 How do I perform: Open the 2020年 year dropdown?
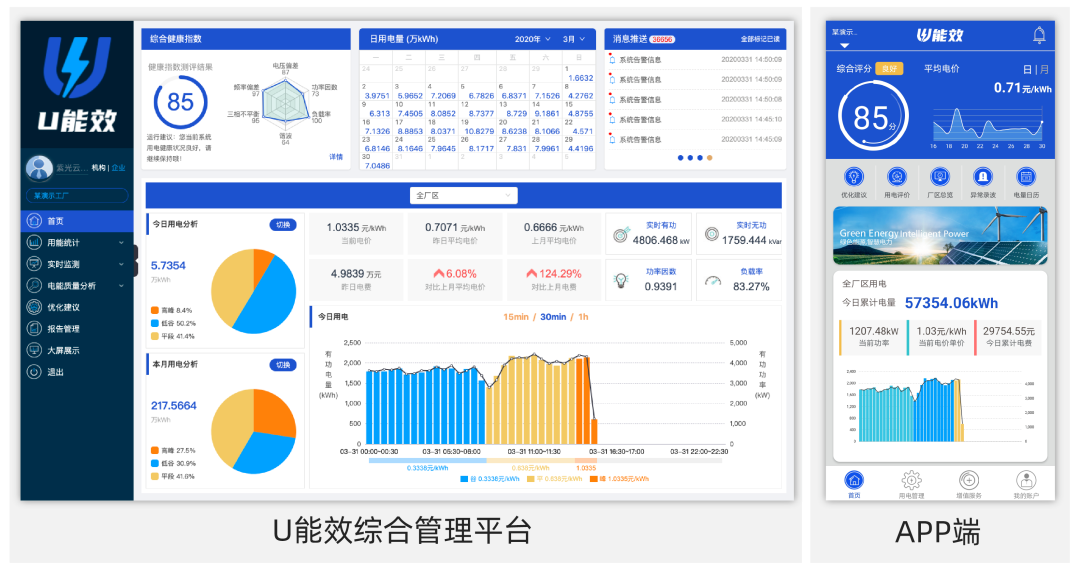click(532, 39)
